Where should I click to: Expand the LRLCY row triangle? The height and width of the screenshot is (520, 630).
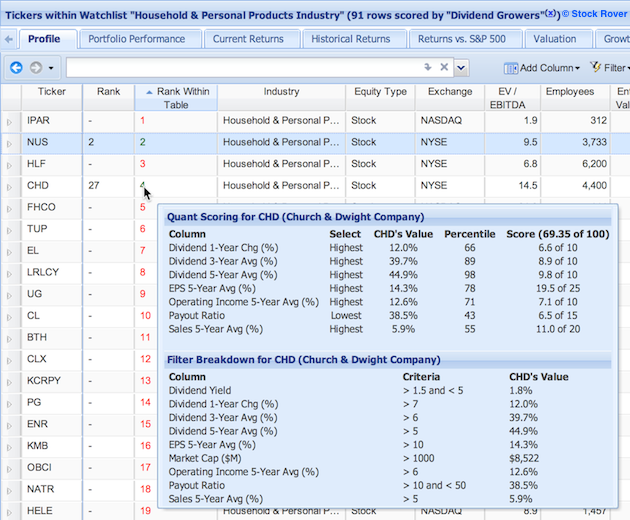tap(9, 274)
